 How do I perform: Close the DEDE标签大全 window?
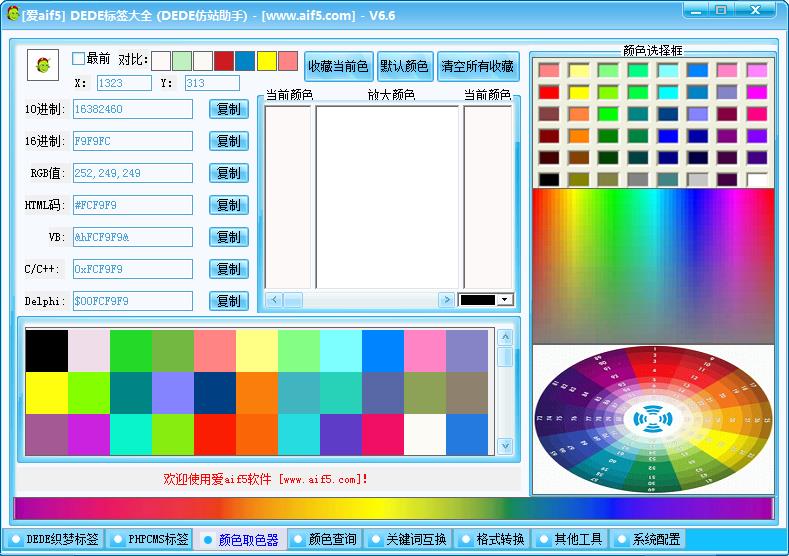(755, 11)
